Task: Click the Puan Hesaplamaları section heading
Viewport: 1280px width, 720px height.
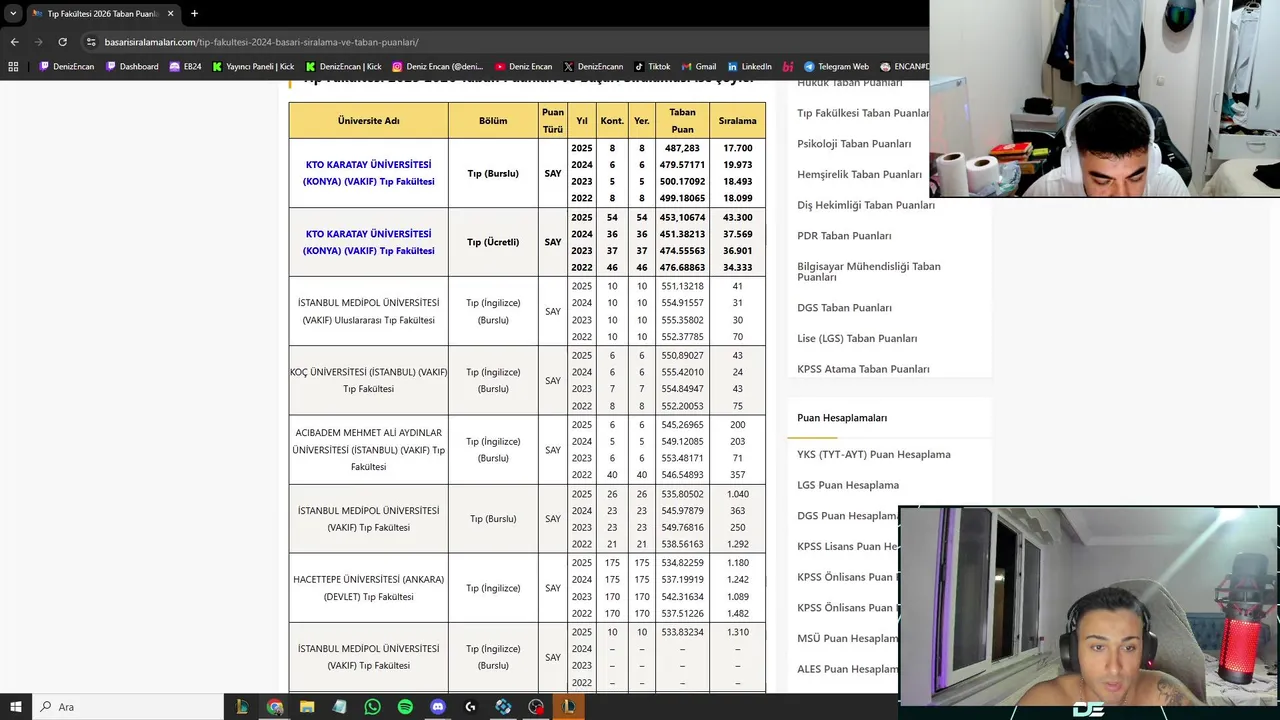Action: (842, 418)
